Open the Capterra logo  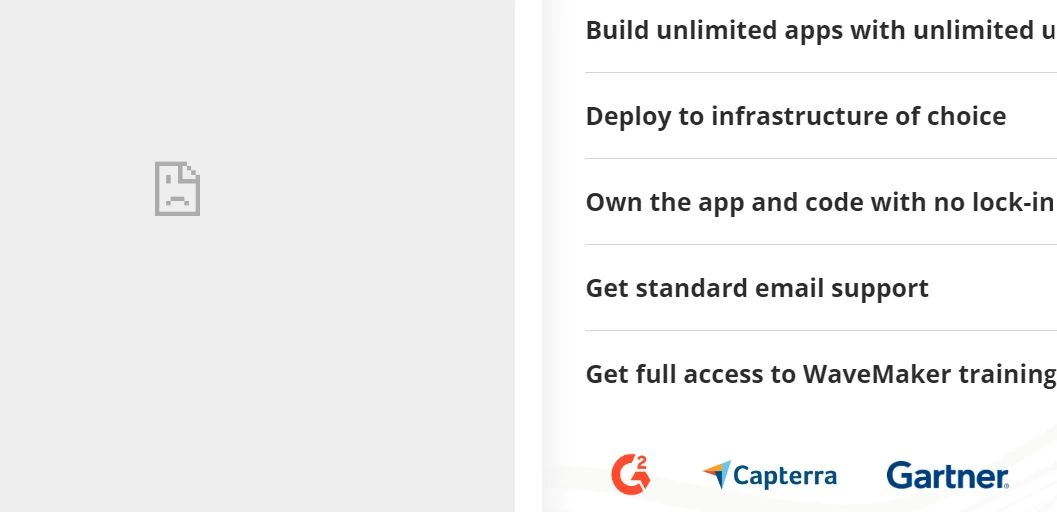(769, 475)
